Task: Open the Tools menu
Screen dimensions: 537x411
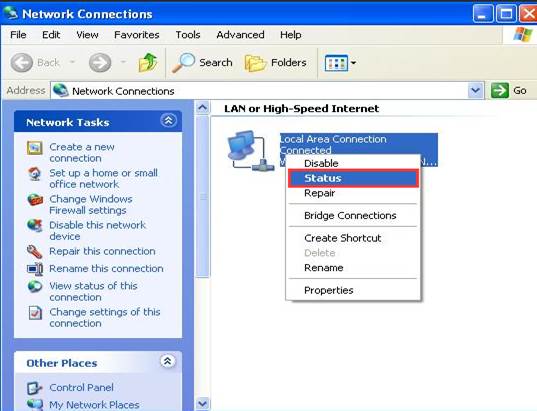Action: [188, 35]
